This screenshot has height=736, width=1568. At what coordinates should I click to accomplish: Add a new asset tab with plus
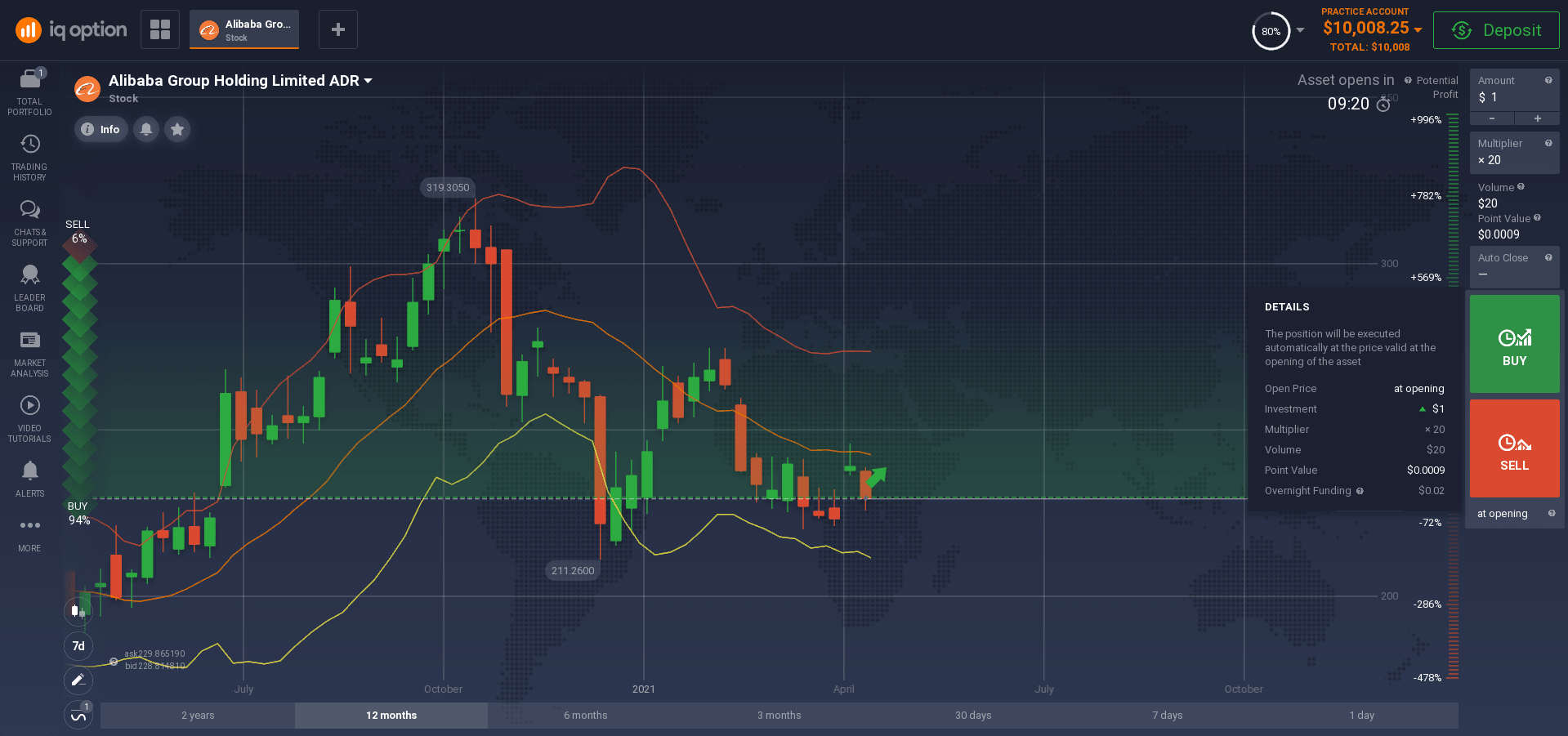[x=337, y=29]
